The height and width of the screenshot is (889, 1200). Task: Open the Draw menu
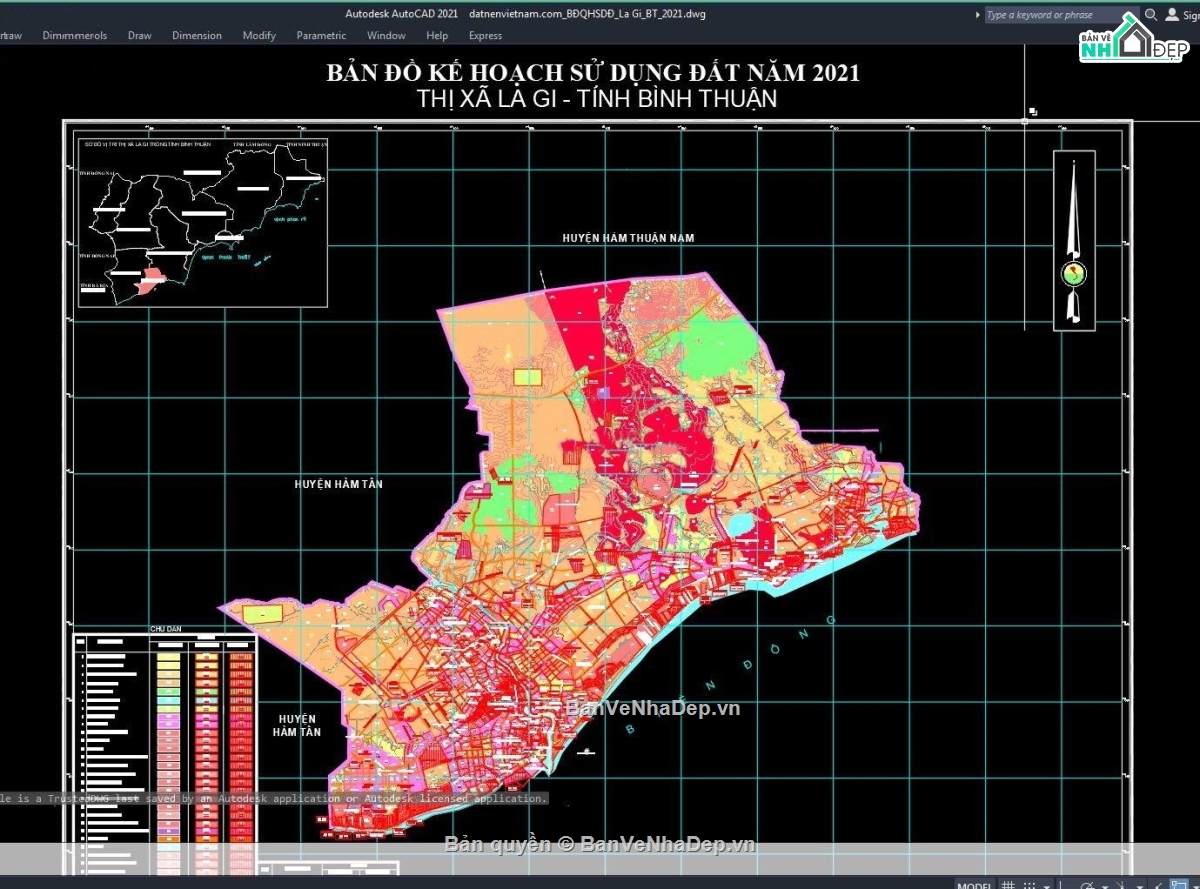pos(140,35)
